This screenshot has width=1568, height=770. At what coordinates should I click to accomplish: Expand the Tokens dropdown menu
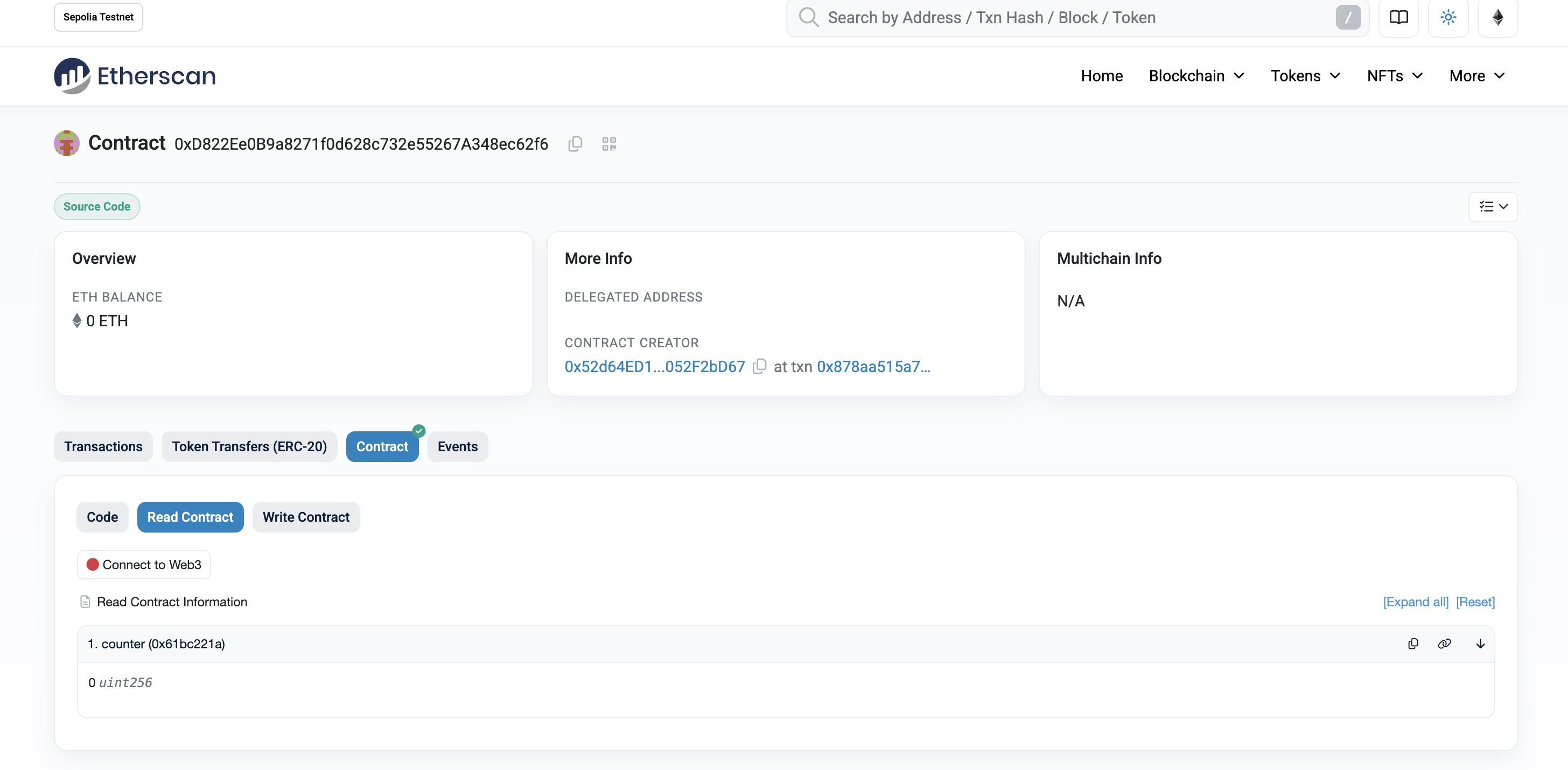pyautogui.click(x=1305, y=75)
